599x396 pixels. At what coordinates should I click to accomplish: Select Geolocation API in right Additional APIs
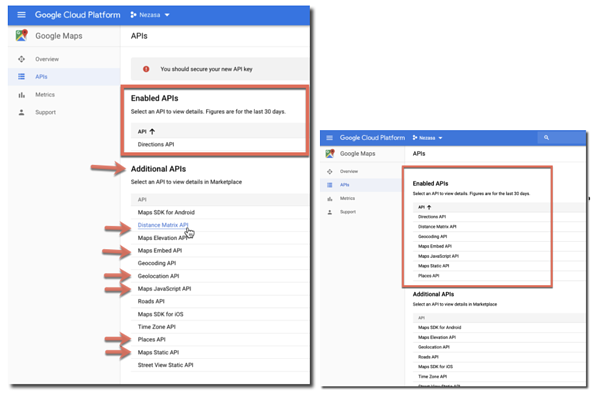click(434, 347)
